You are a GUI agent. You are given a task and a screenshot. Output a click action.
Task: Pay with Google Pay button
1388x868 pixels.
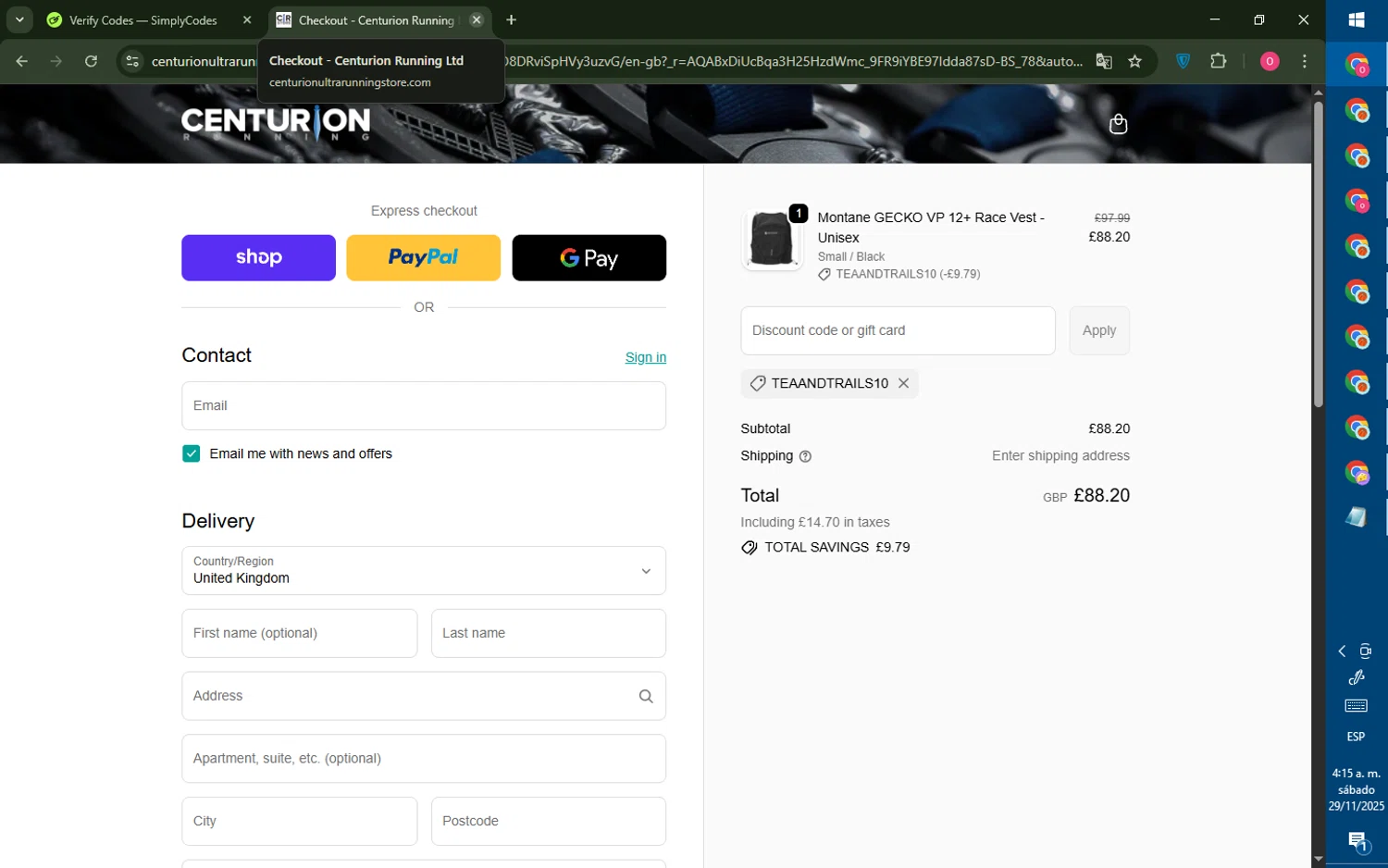589,257
